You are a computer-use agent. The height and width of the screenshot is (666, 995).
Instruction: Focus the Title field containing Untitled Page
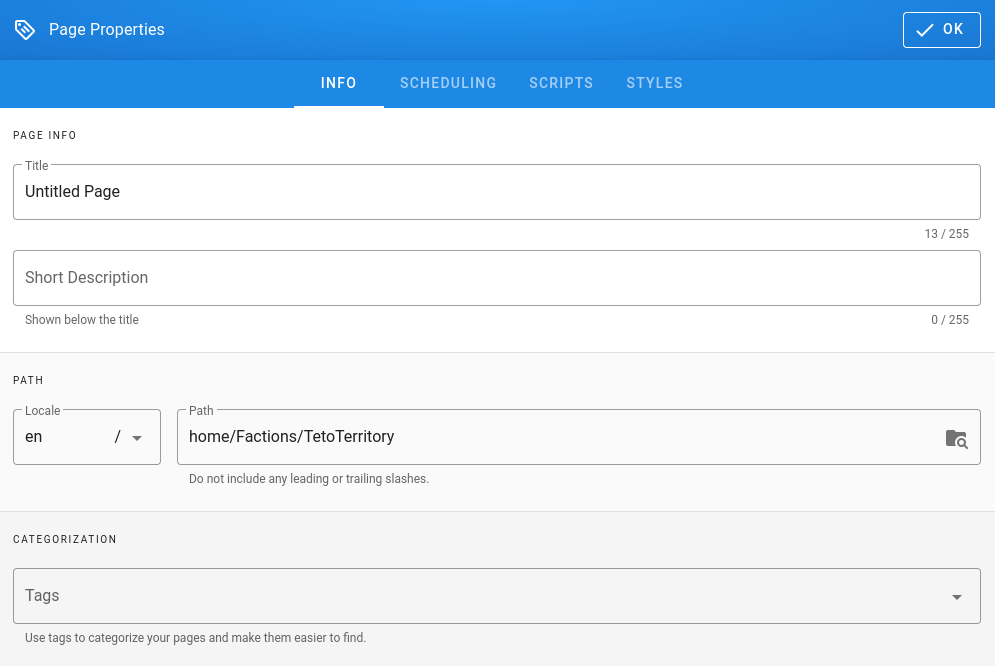coord(496,192)
